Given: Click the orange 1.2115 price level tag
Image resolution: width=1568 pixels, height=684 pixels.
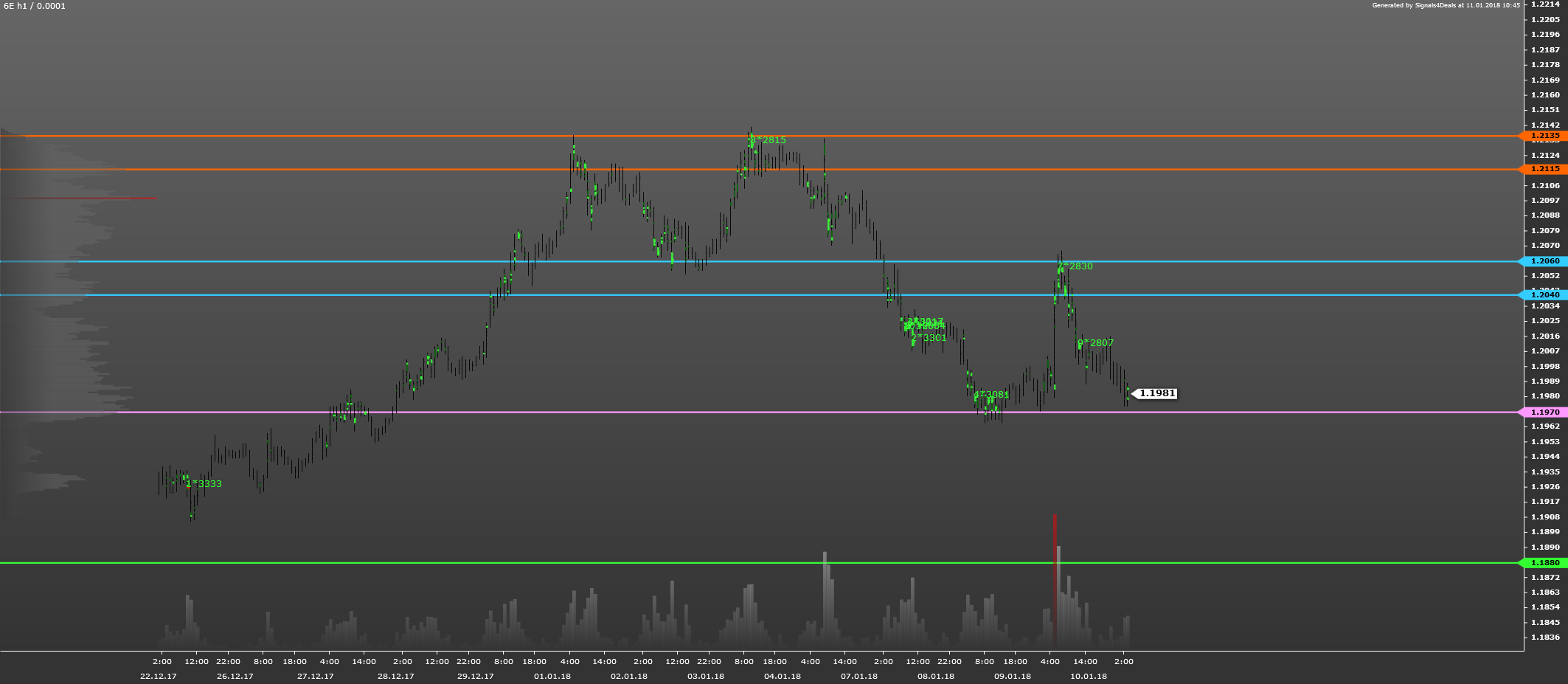Looking at the screenshot, I should (x=1544, y=169).
